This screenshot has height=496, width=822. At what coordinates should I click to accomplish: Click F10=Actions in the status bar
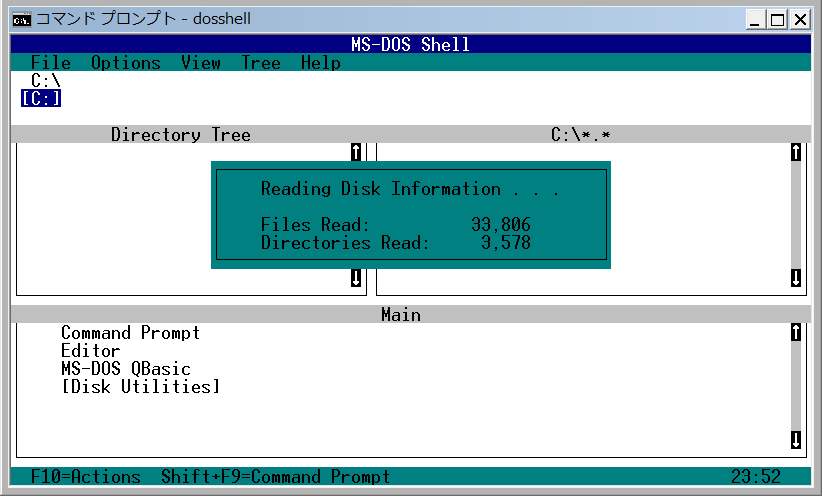(x=86, y=476)
